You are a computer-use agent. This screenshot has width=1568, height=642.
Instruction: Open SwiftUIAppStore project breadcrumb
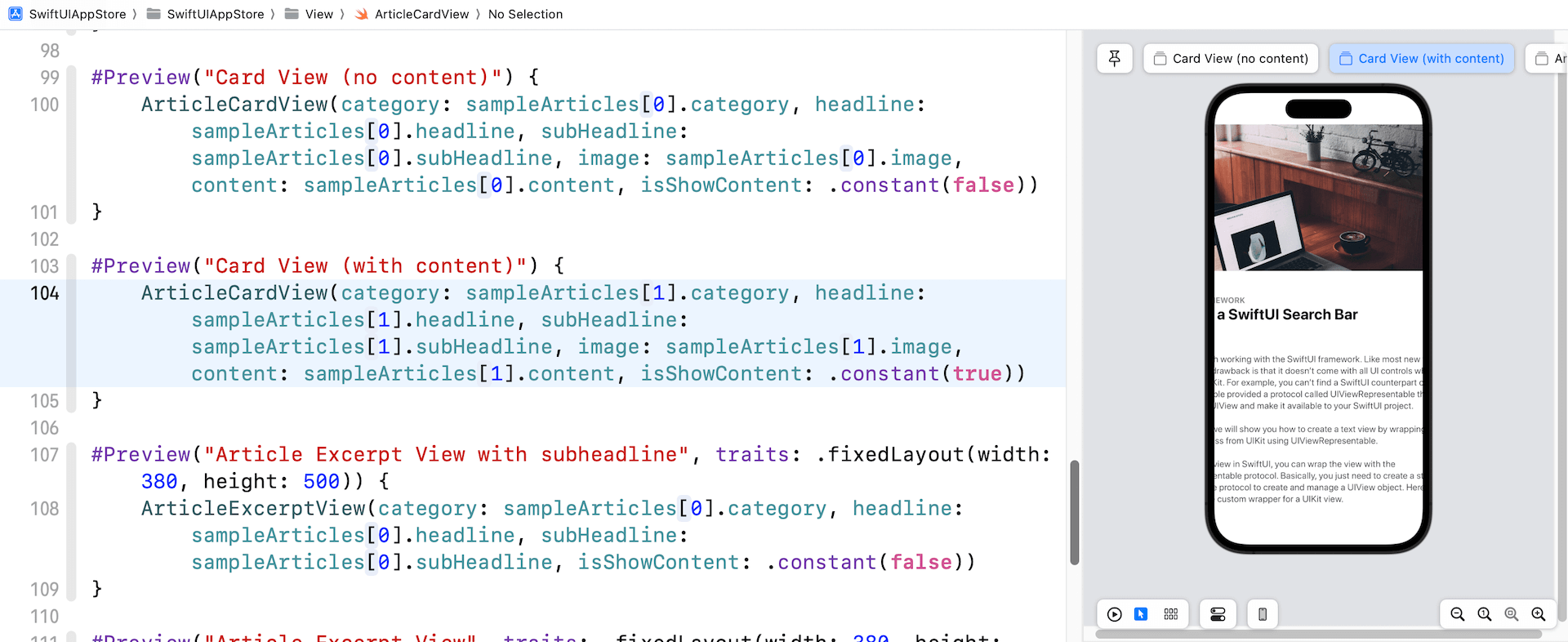(78, 14)
